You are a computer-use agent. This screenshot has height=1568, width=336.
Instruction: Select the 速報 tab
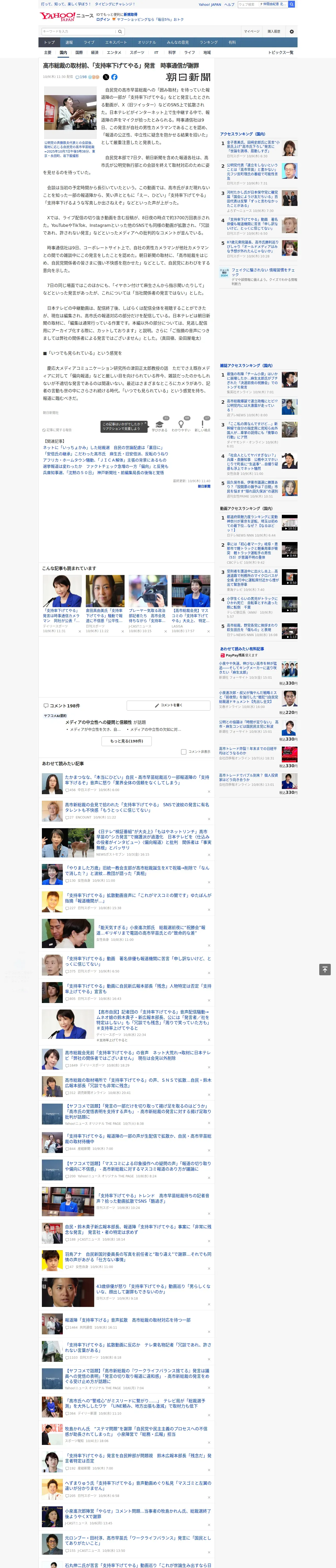coord(69,43)
